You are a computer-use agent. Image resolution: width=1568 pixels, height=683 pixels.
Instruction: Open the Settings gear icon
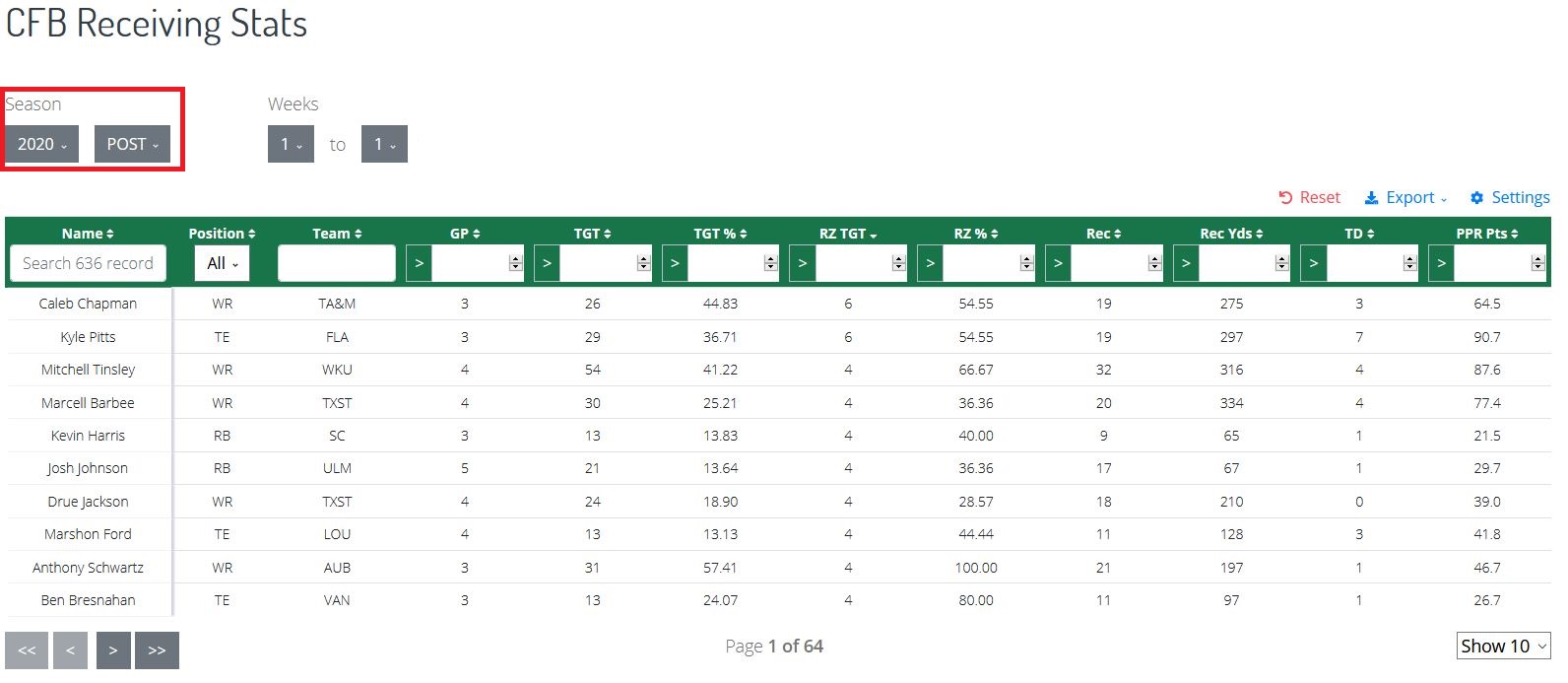pyautogui.click(x=1476, y=197)
